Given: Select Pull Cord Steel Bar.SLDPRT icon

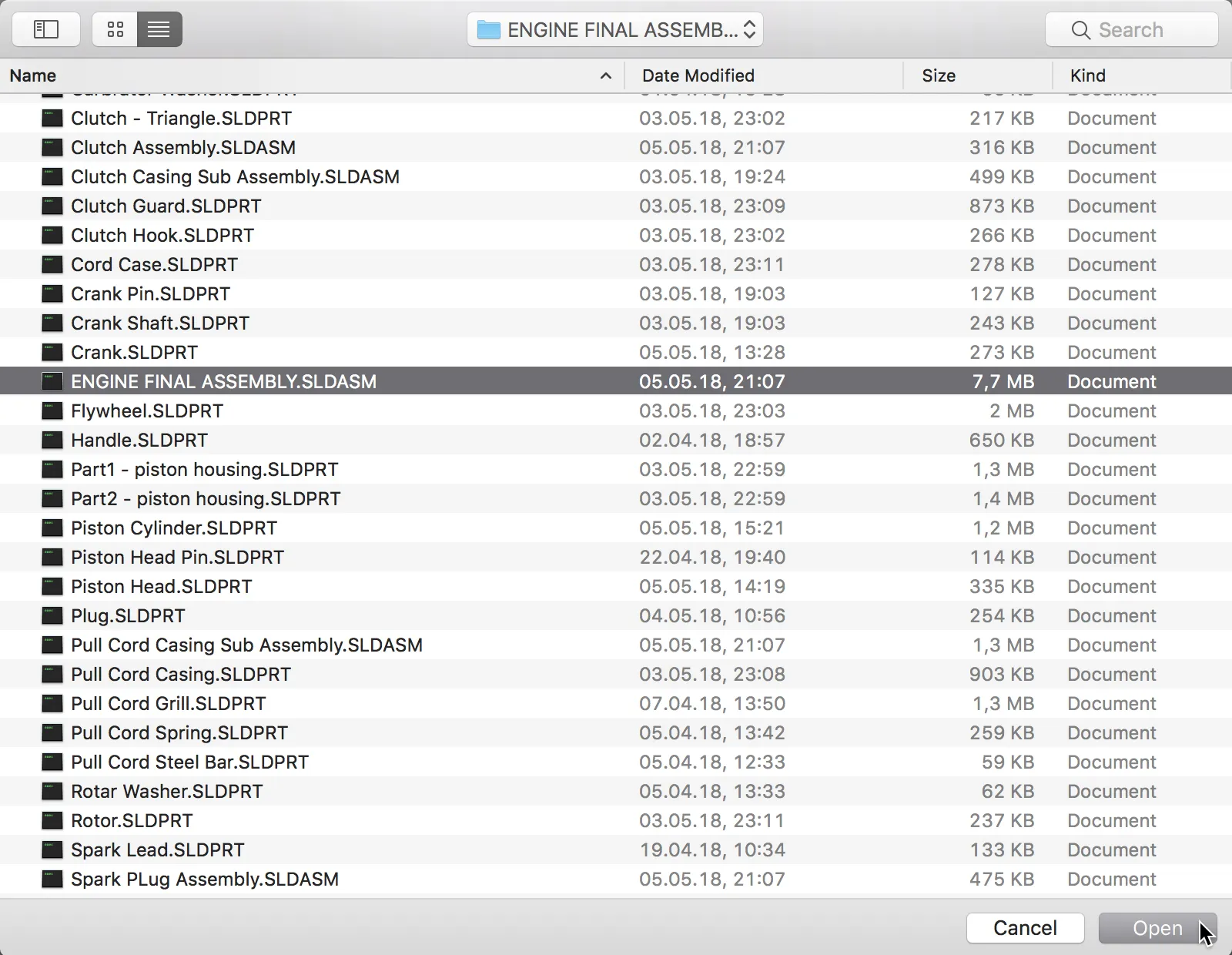Looking at the screenshot, I should point(52,762).
